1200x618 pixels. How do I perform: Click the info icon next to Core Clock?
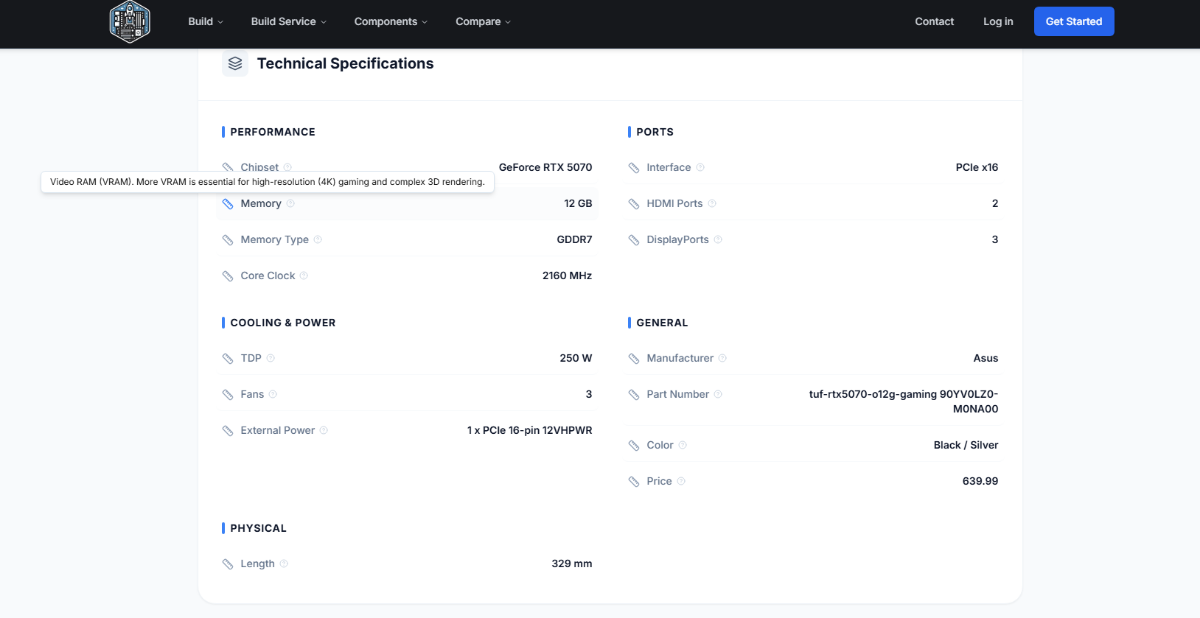[304, 276]
